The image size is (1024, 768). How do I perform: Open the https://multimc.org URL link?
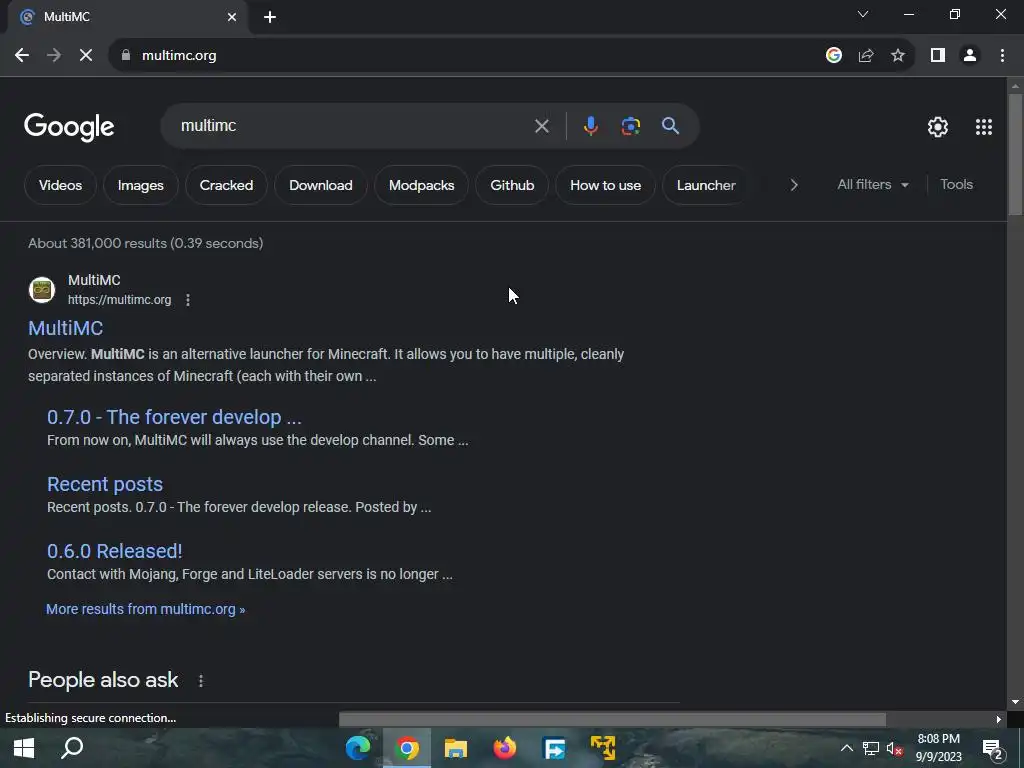click(120, 300)
